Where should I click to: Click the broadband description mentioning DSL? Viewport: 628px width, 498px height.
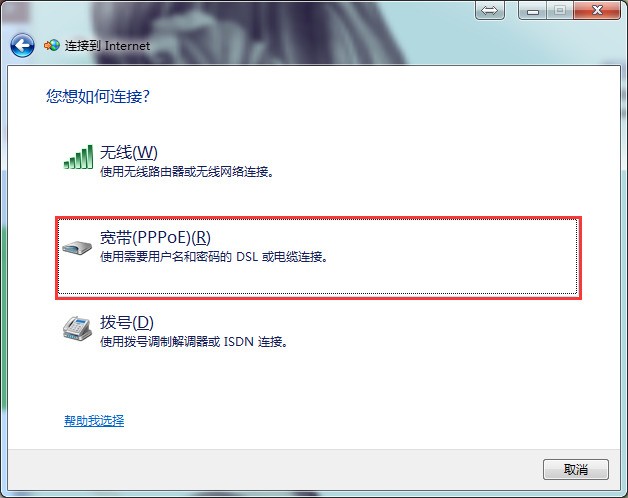point(214,257)
